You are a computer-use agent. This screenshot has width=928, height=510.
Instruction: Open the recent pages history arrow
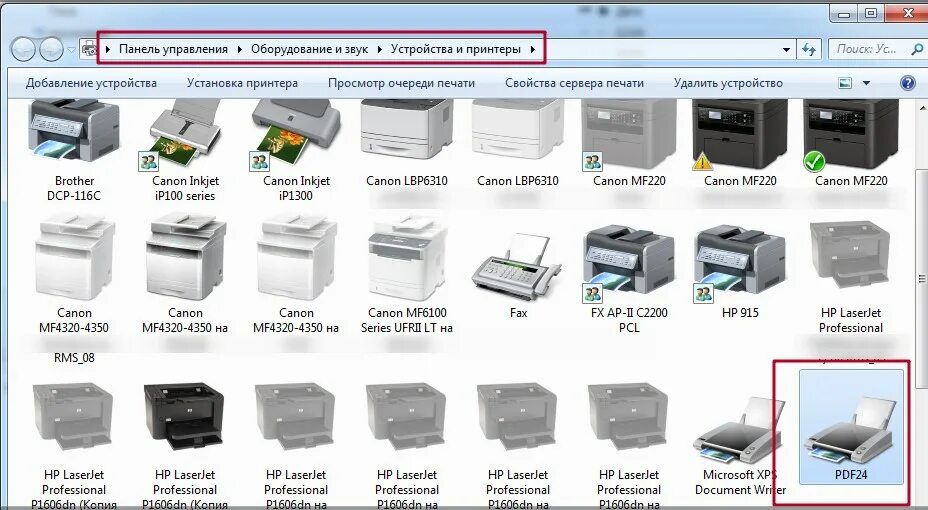(71, 50)
